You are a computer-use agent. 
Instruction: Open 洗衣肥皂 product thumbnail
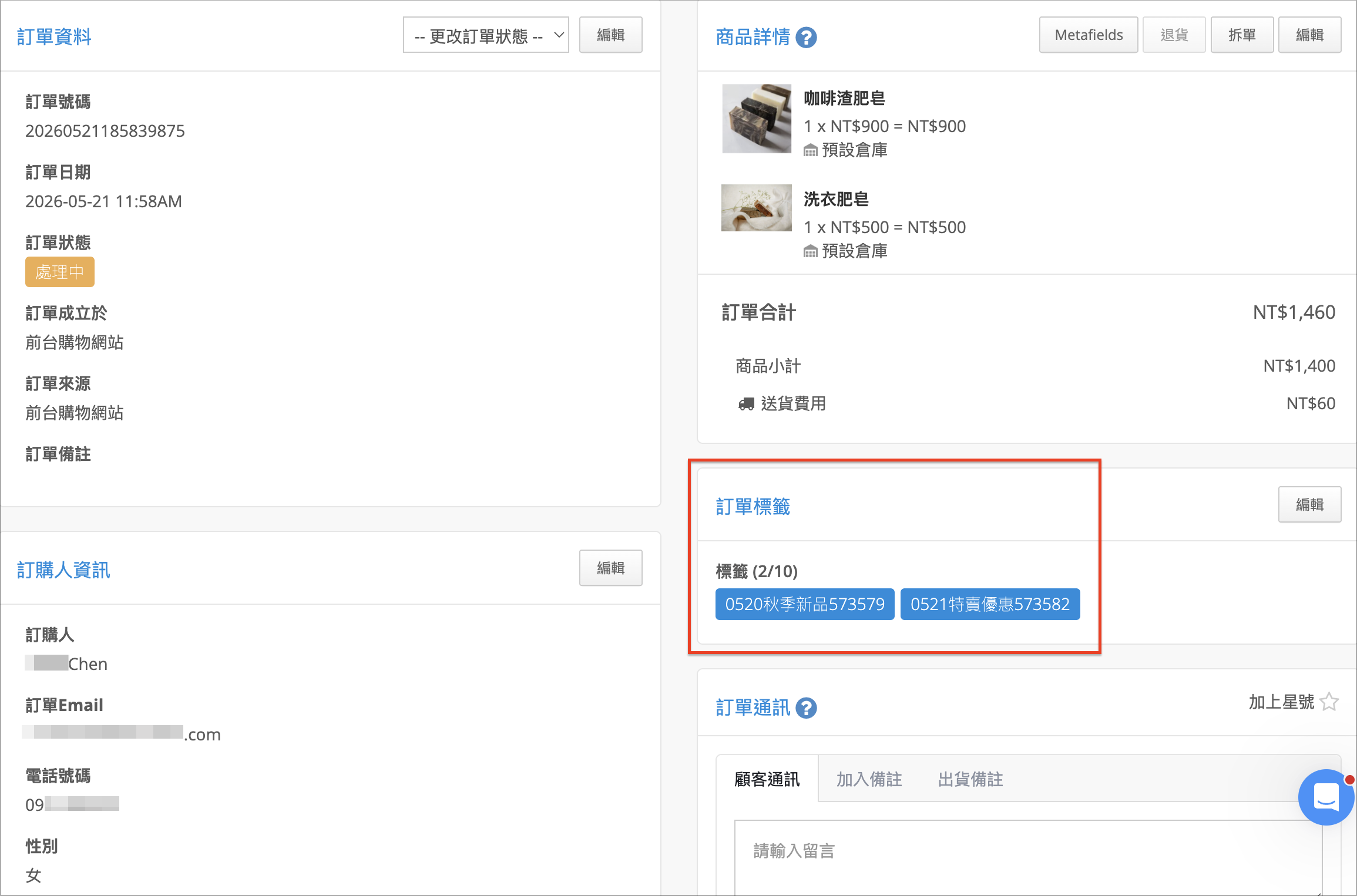pyautogui.click(x=757, y=208)
